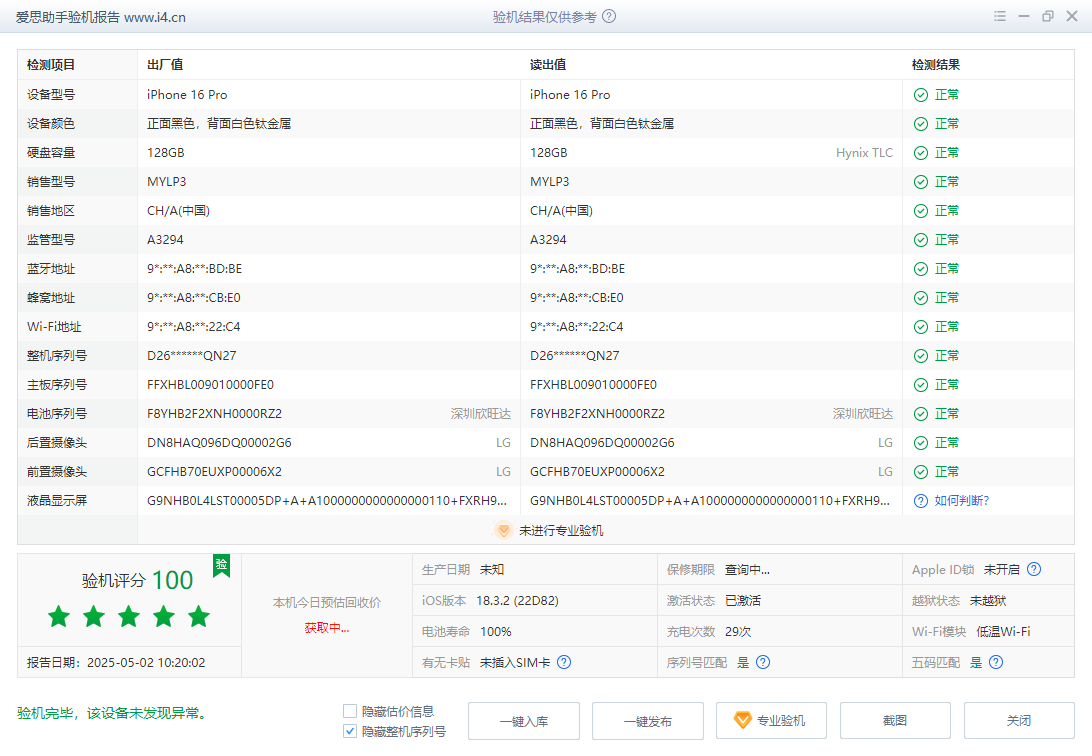The height and width of the screenshot is (756, 1092).
Task: Click the green check icon in 监管型号 row
Action: (x=921, y=240)
